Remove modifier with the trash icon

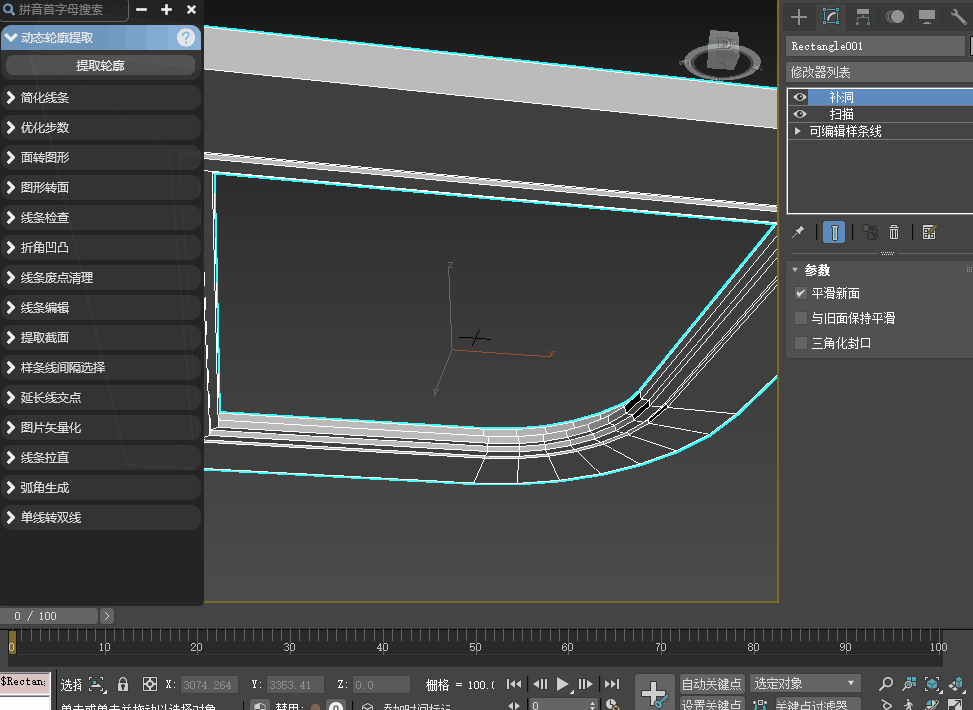pyautogui.click(x=894, y=232)
